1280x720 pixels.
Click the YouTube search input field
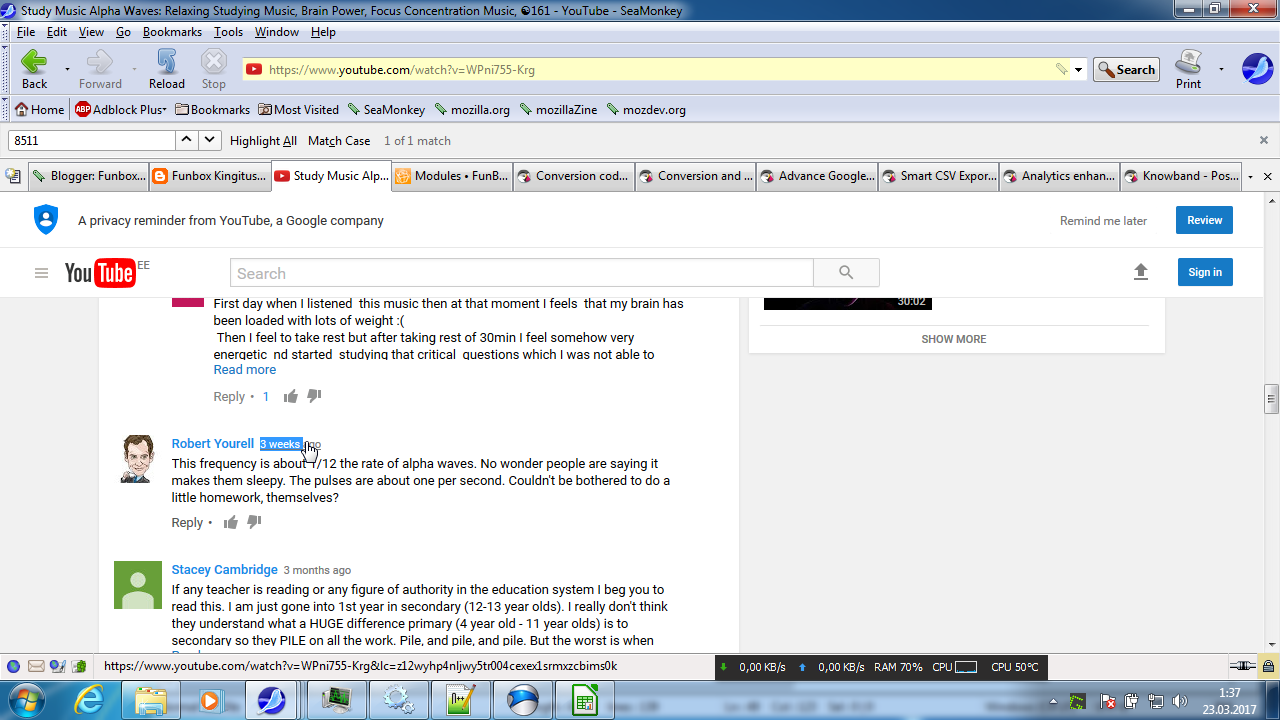pyautogui.click(x=522, y=273)
